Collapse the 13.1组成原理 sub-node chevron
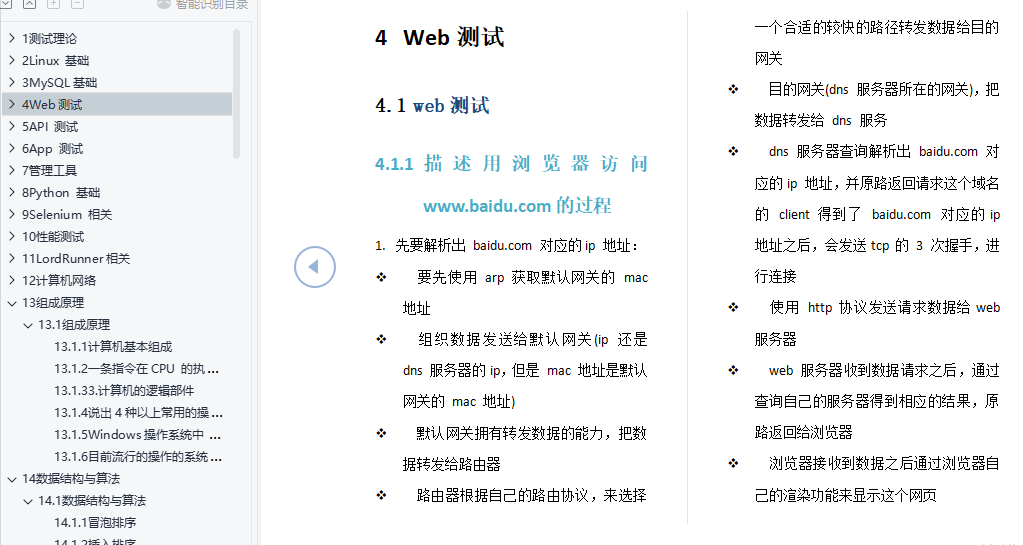The image size is (1023, 545). (27, 325)
